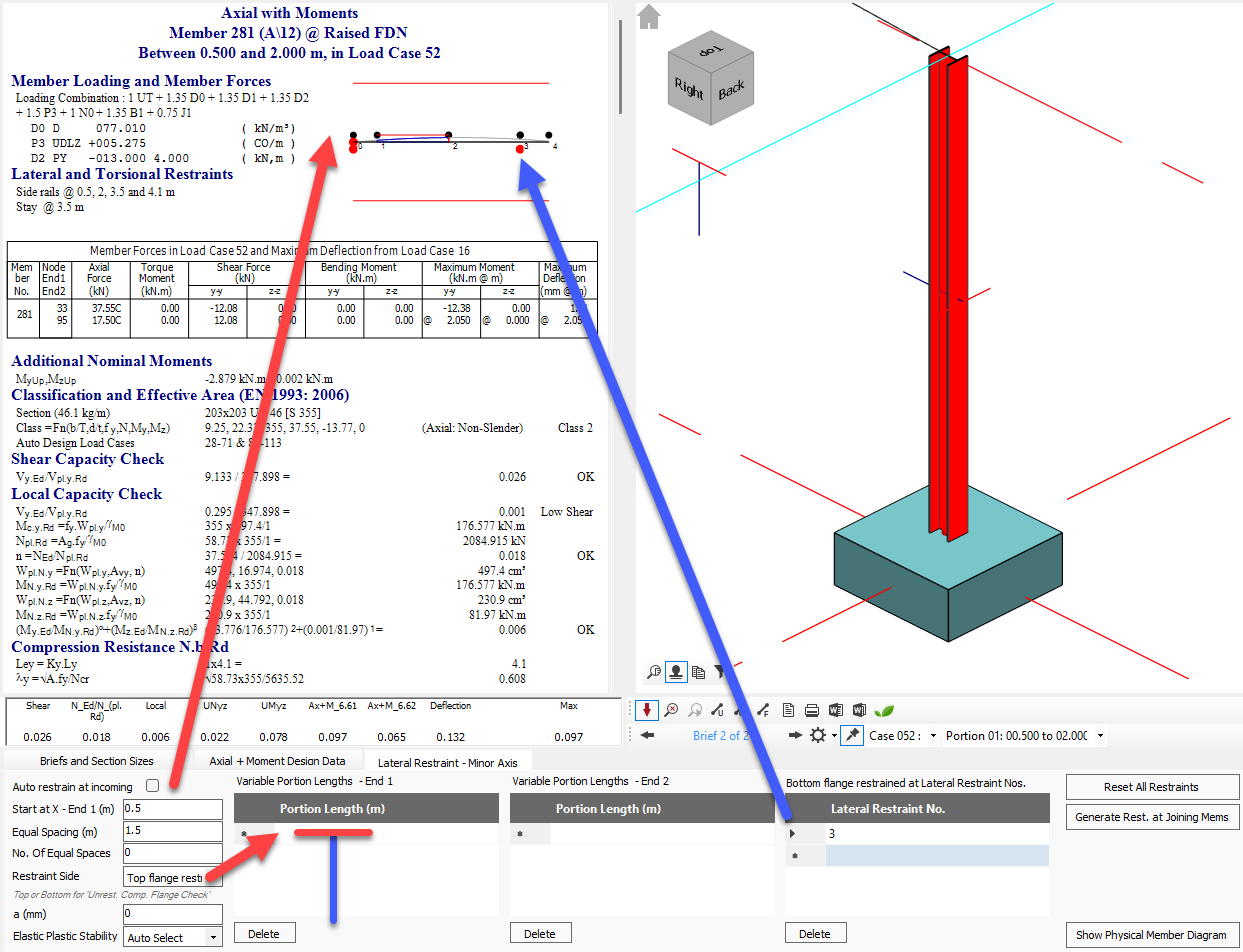Click the home view icon in 3D viewport
The height and width of the screenshot is (952, 1243).
point(650,16)
